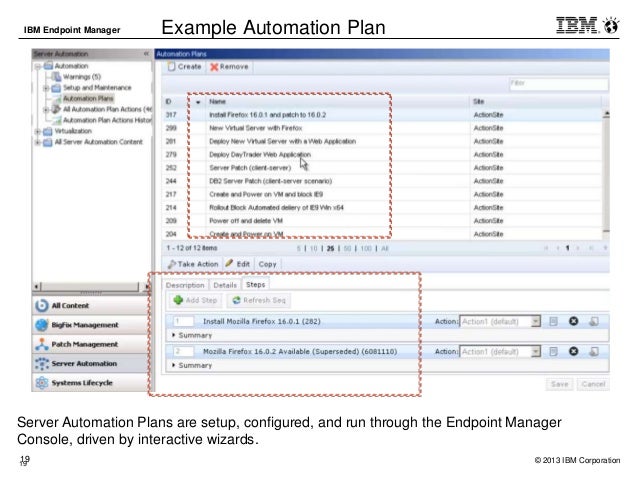Click the sort arrow column header
Viewport: 638px width, 479px height.
[x=198, y=102]
